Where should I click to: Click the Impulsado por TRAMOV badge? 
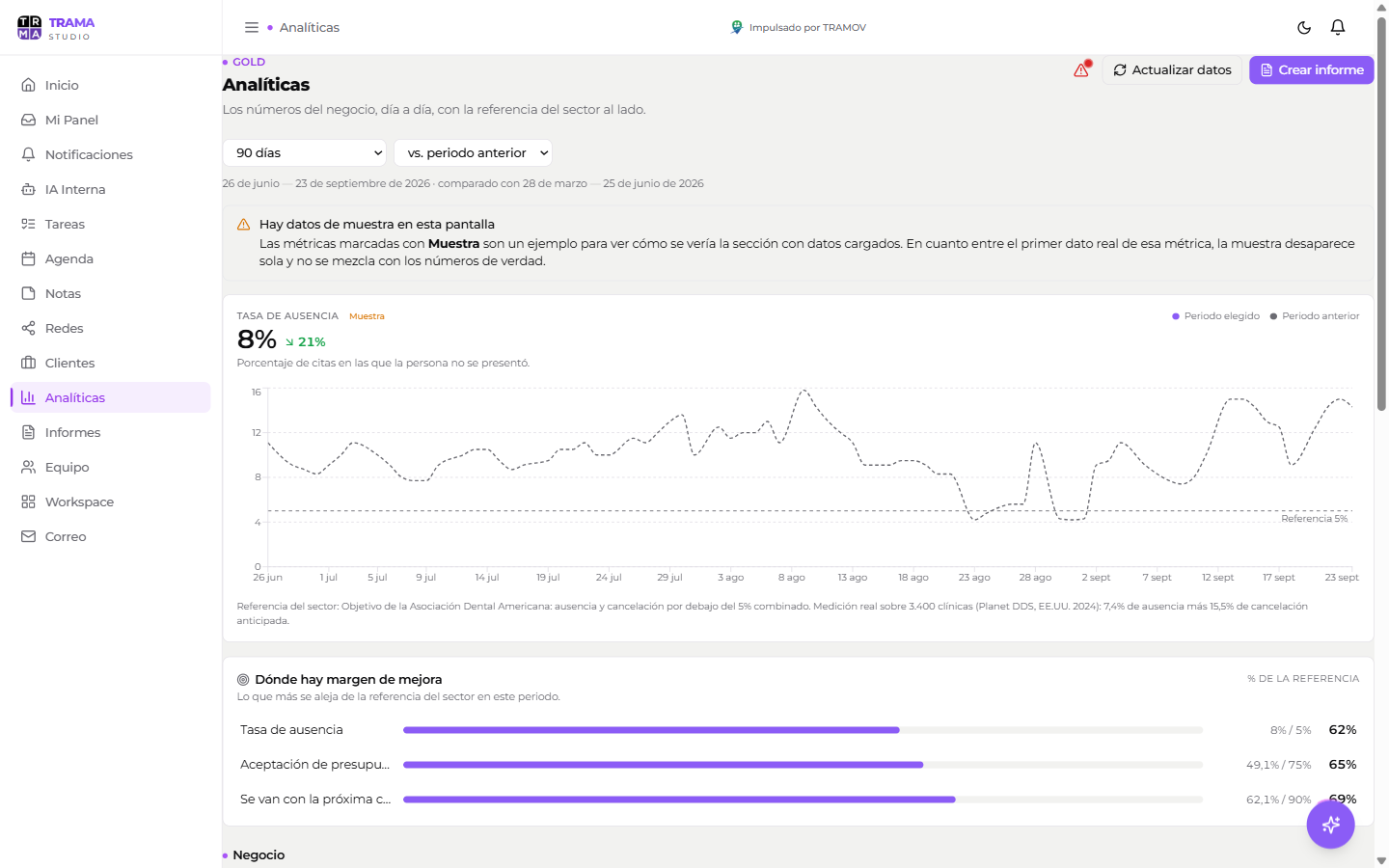pyautogui.click(x=799, y=28)
